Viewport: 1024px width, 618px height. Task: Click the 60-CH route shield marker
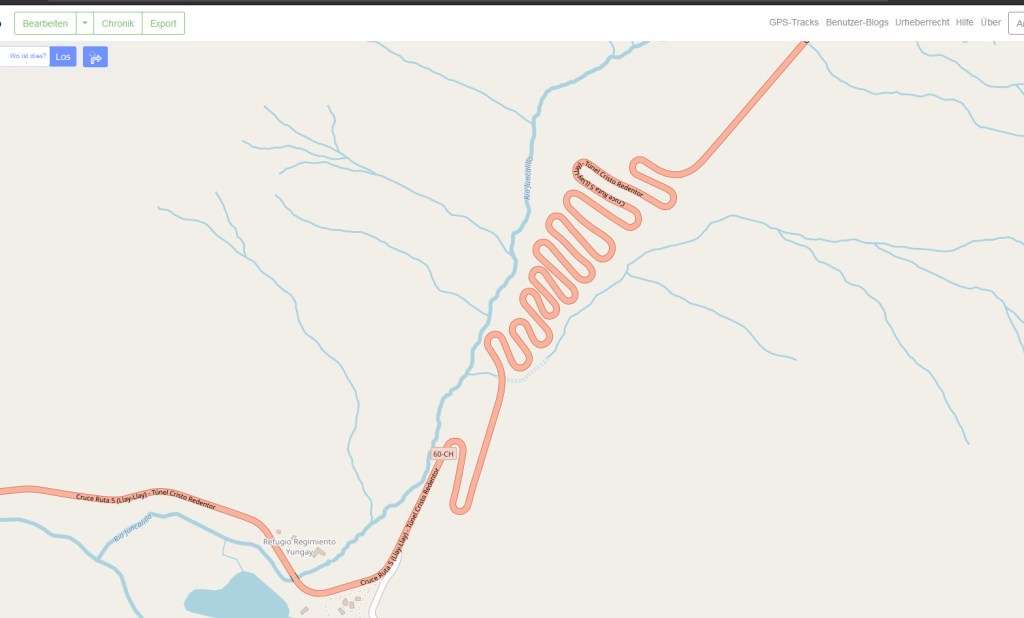click(443, 454)
